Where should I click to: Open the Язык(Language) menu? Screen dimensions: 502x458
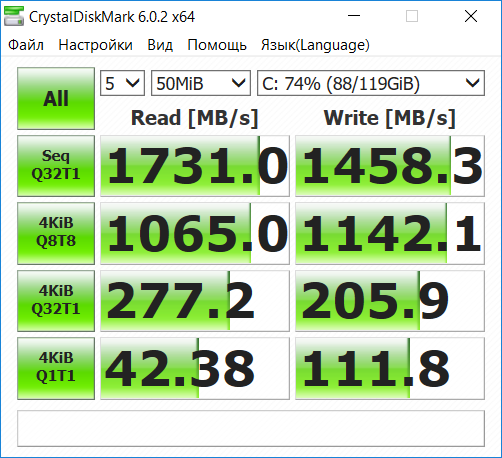coord(315,45)
